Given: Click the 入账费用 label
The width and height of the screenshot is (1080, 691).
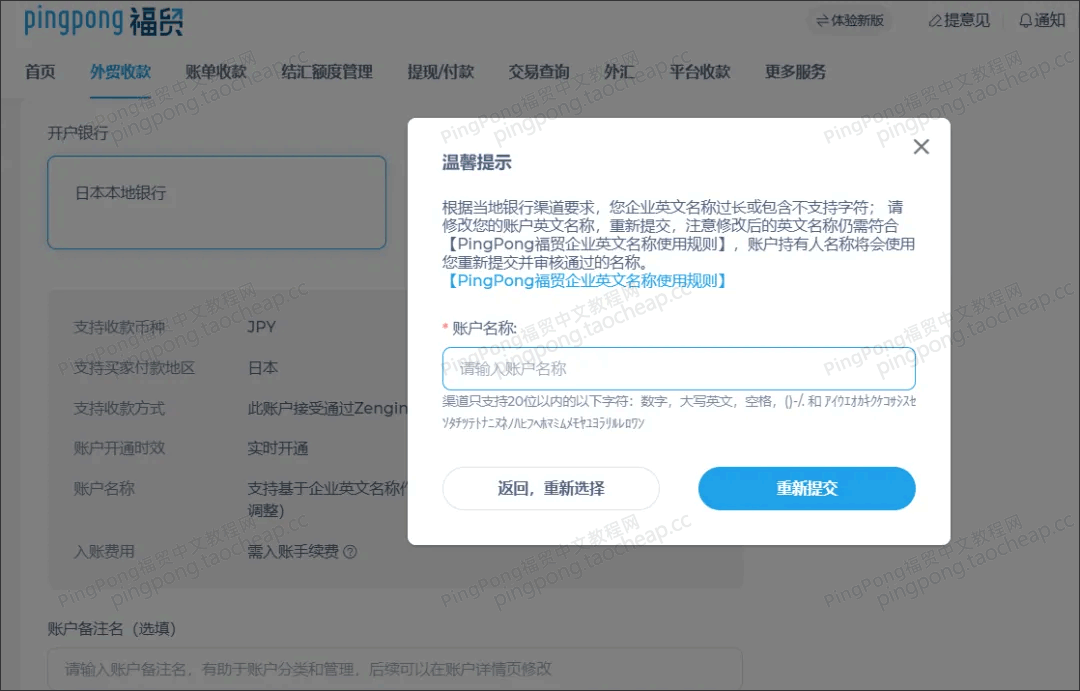Looking at the screenshot, I should [x=104, y=552].
